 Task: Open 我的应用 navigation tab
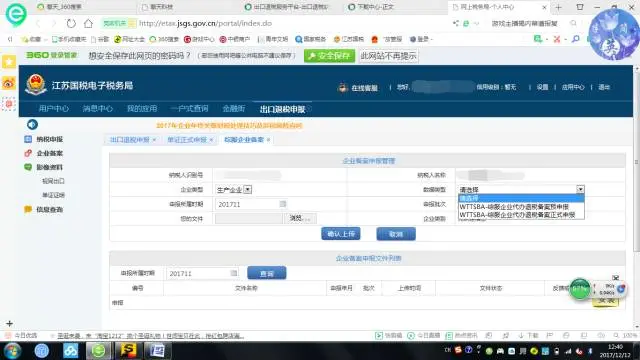(142, 109)
